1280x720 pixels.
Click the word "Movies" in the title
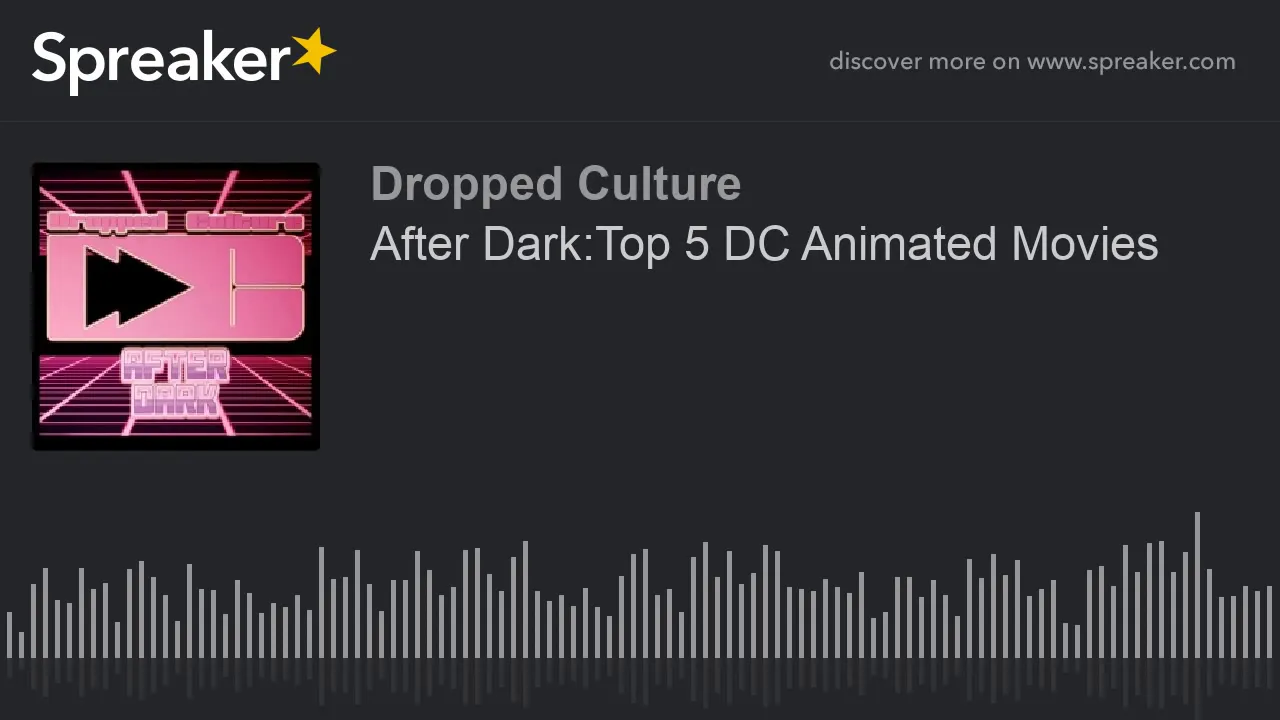[x=1085, y=244]
